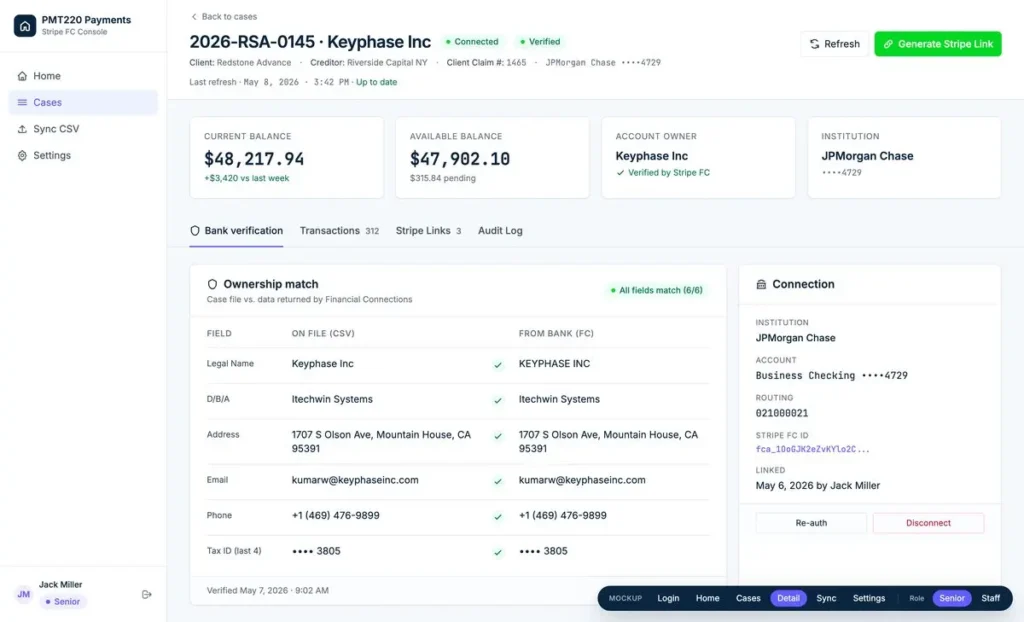Click the Cases list icon in sidebar

click(22, 103)
